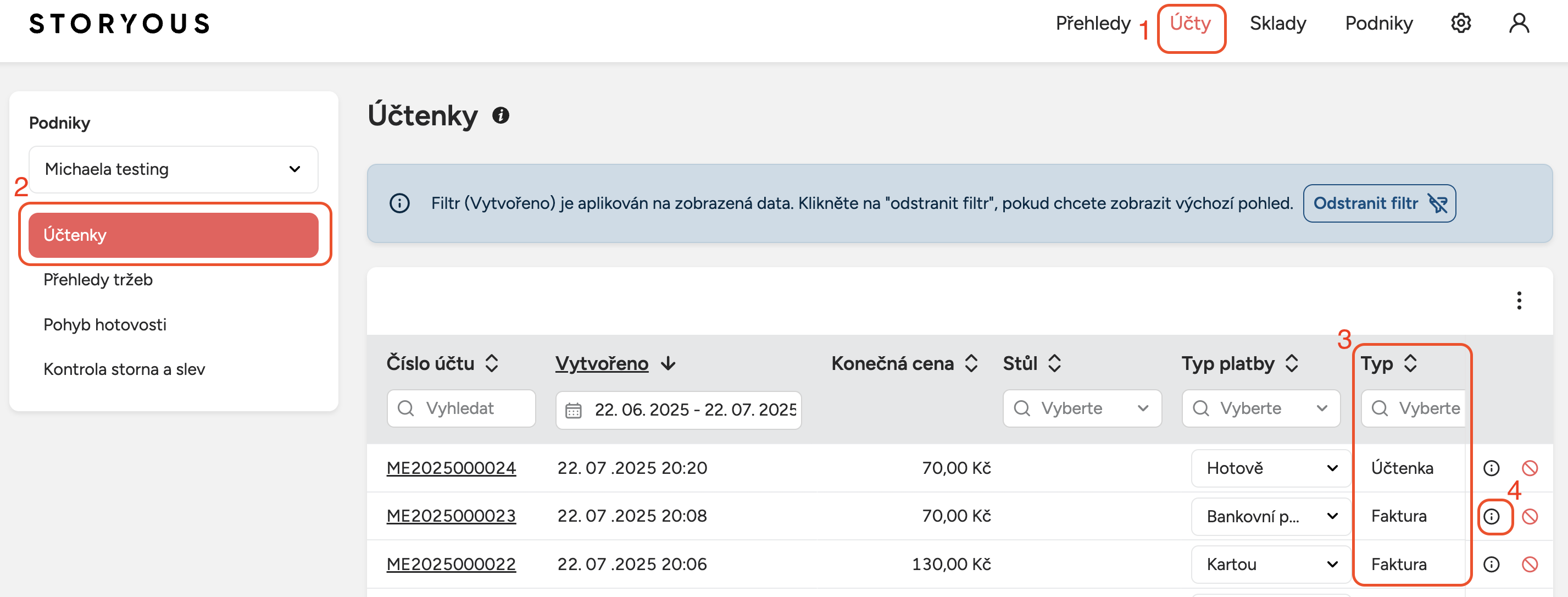The height and width of the screenshot is (597, 1568).
Task: Click the 22. 07 .2025 20:06 date cell
Action: (x=632, y=564)
